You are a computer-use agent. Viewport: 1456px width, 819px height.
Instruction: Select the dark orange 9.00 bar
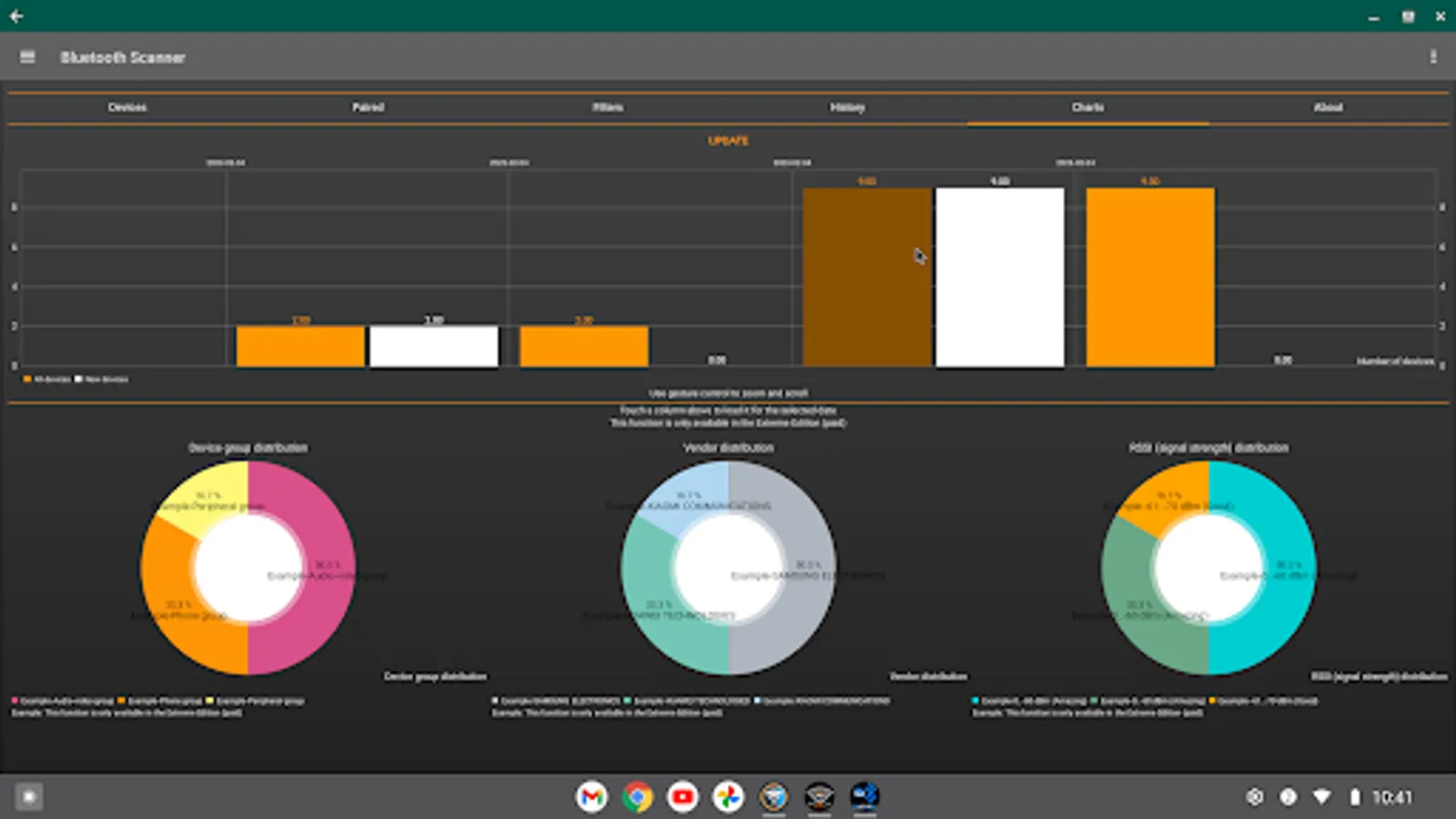866,278
